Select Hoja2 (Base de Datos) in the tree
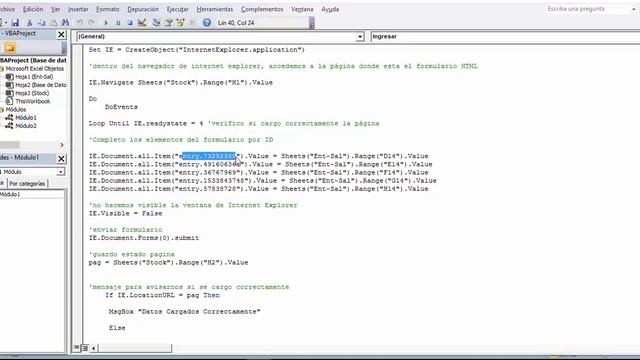The width and height of the screenshot is (640, 360). coord(40,85)
